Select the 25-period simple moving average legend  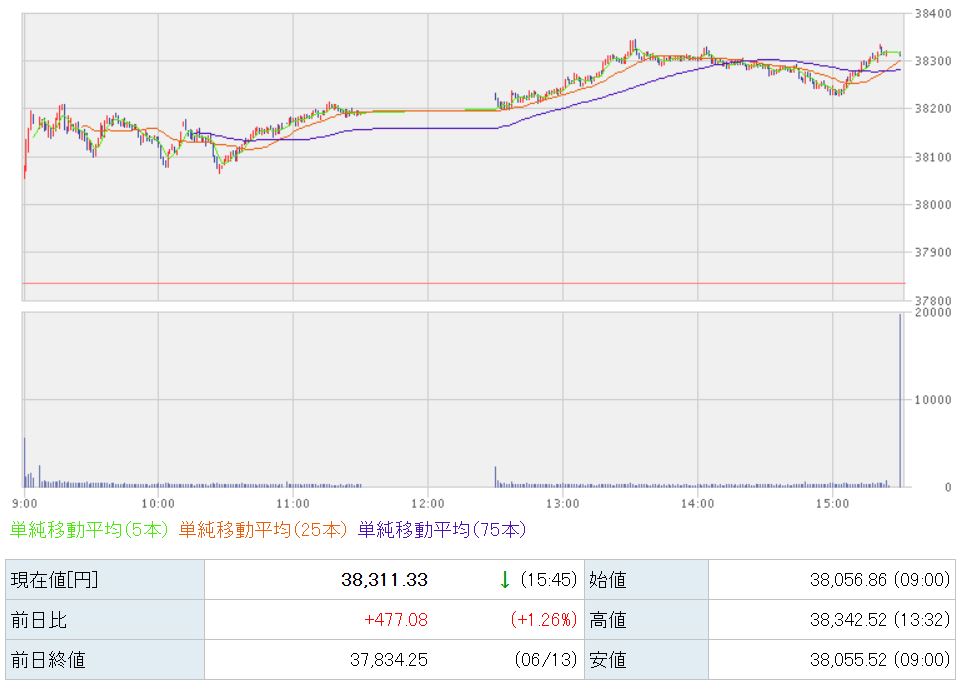point(263,529)
